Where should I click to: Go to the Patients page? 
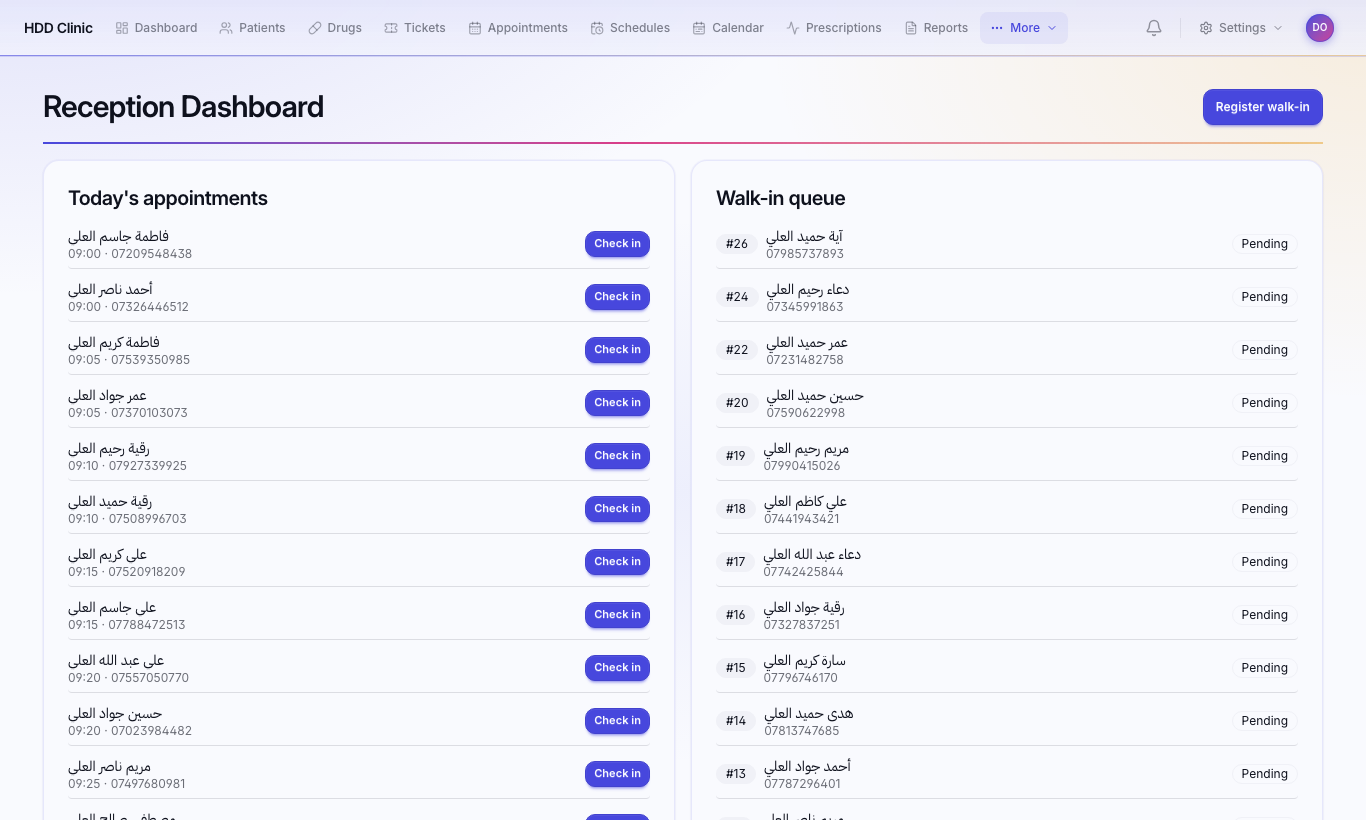point(252,28)
